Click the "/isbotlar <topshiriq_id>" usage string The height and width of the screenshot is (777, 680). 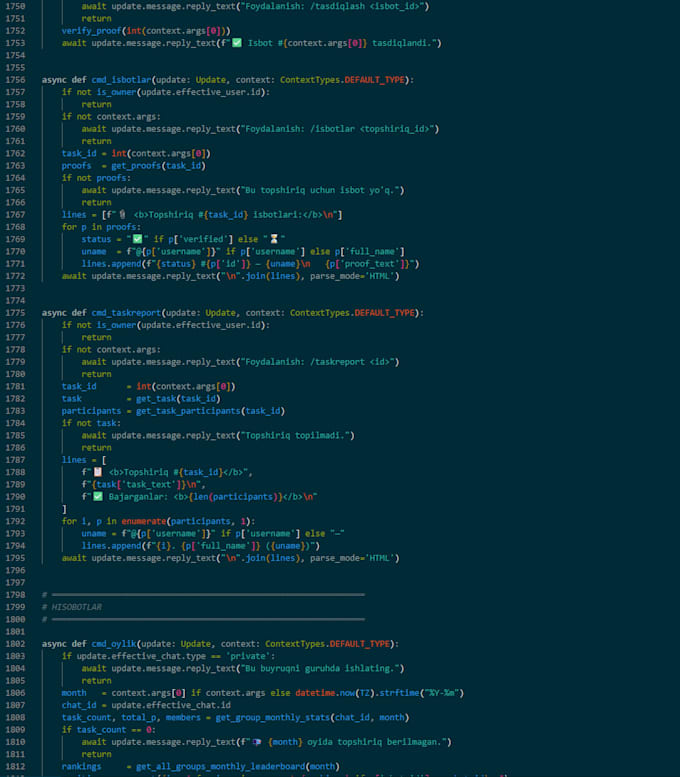(x=337, y=129)
